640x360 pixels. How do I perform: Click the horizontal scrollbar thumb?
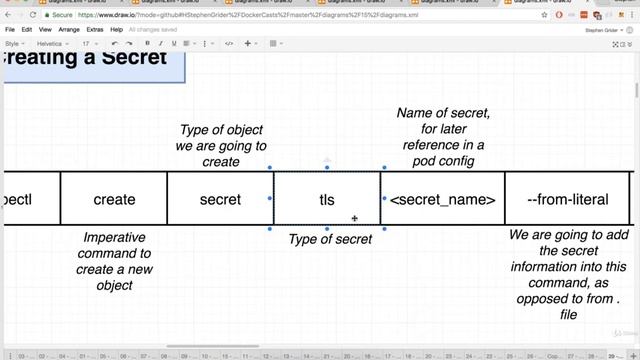pos(213,346)
